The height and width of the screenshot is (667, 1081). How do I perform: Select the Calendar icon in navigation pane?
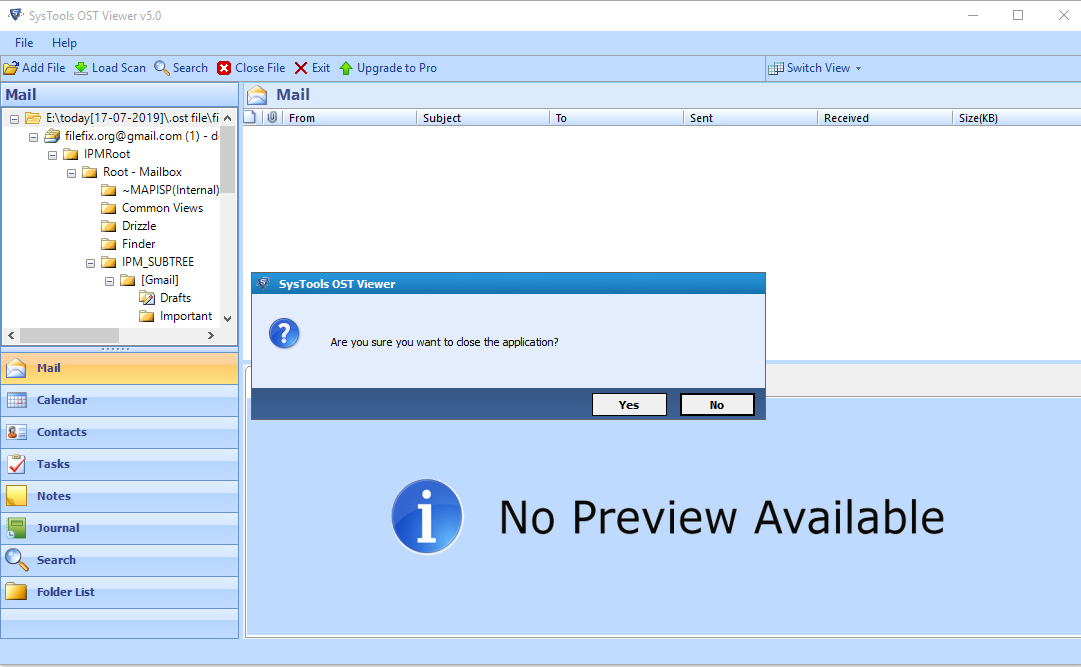[17, 400]
